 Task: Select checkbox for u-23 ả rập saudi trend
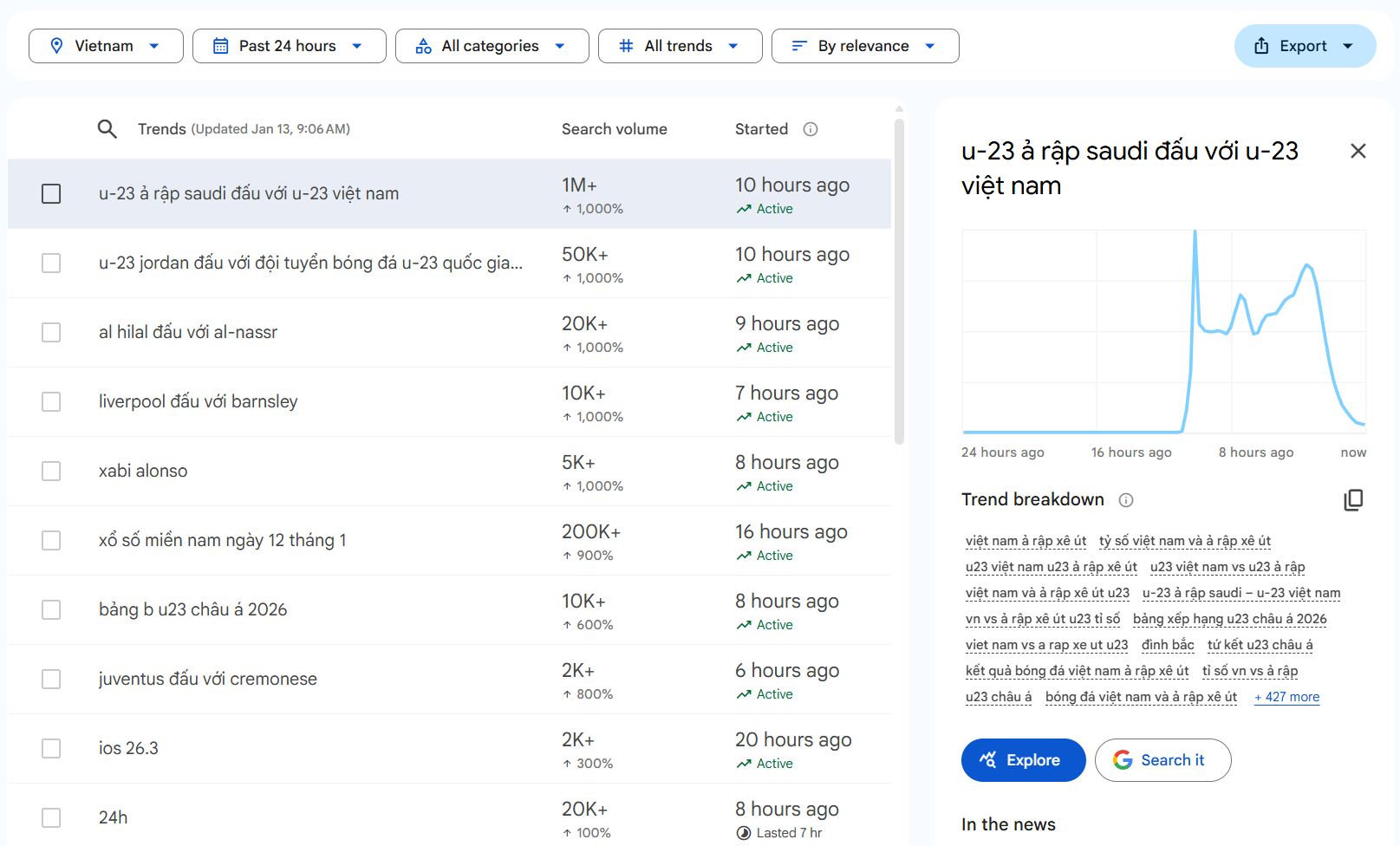coord(51,193)
